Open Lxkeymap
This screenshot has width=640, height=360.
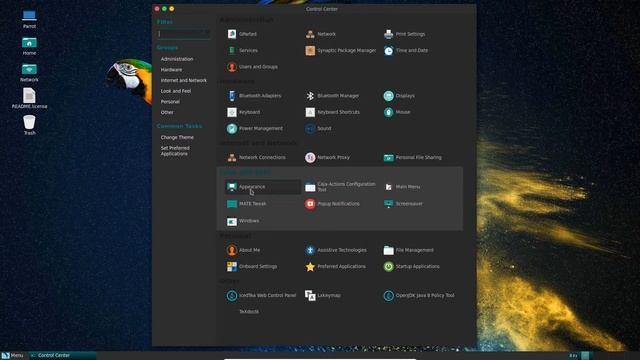tap(322, 295)
